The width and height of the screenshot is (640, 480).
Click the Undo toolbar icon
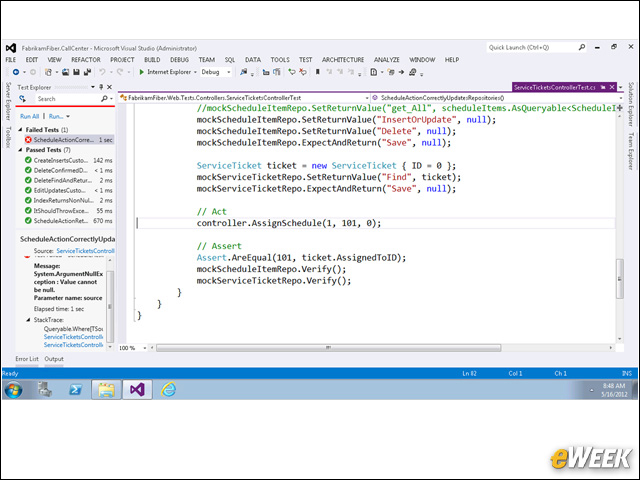(x=102, y=72)
